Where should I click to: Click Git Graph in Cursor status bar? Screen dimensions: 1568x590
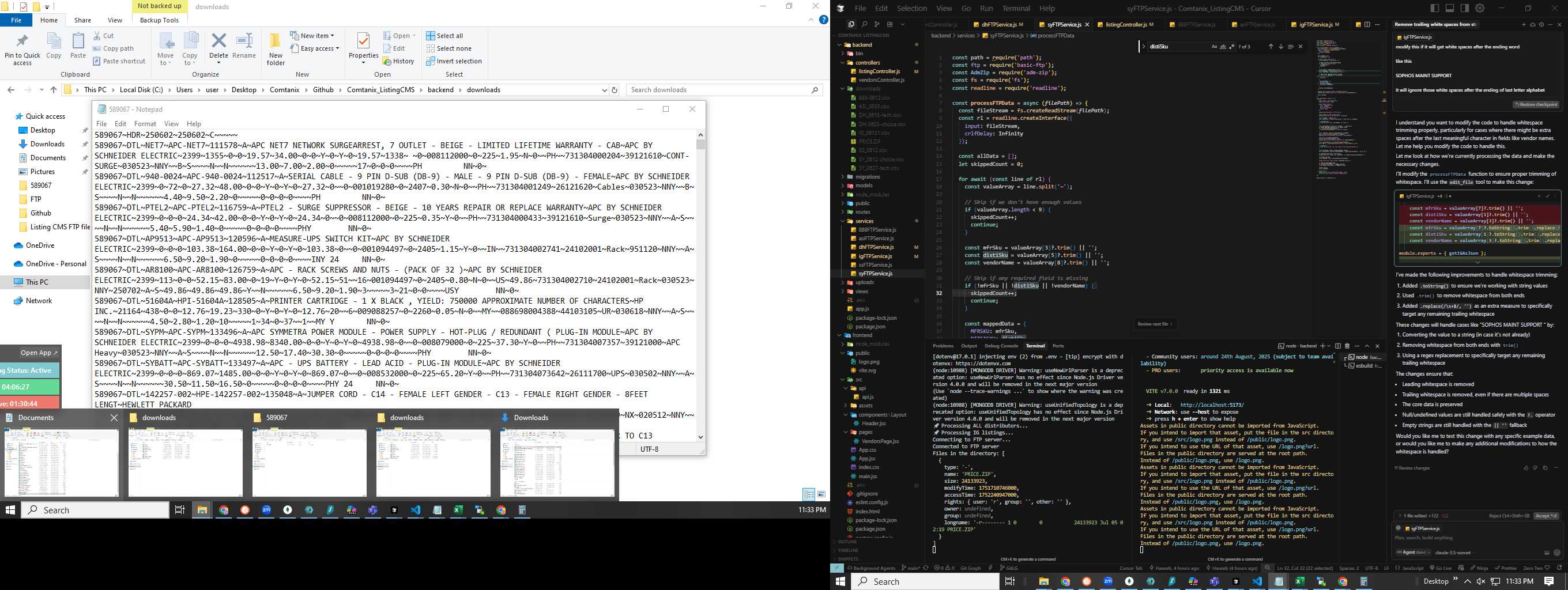click(970, 568)
